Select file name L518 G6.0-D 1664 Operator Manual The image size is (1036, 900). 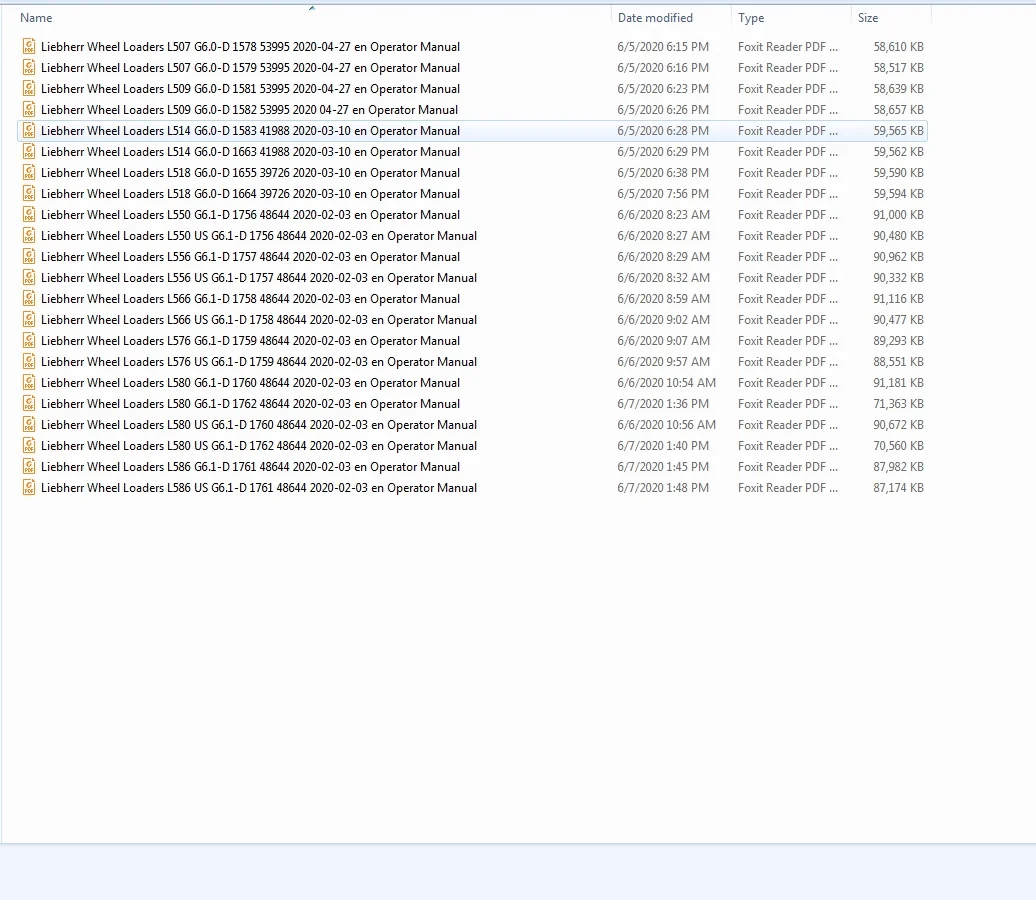pos(250,194)
